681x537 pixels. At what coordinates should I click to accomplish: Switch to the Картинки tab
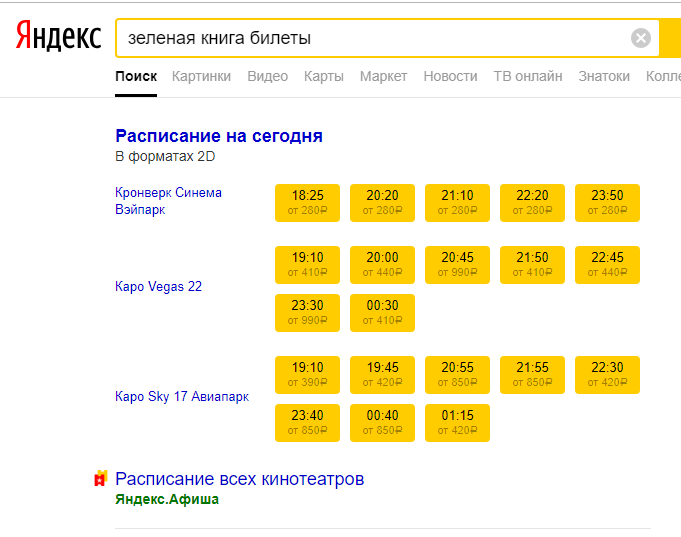coord(202,76)
